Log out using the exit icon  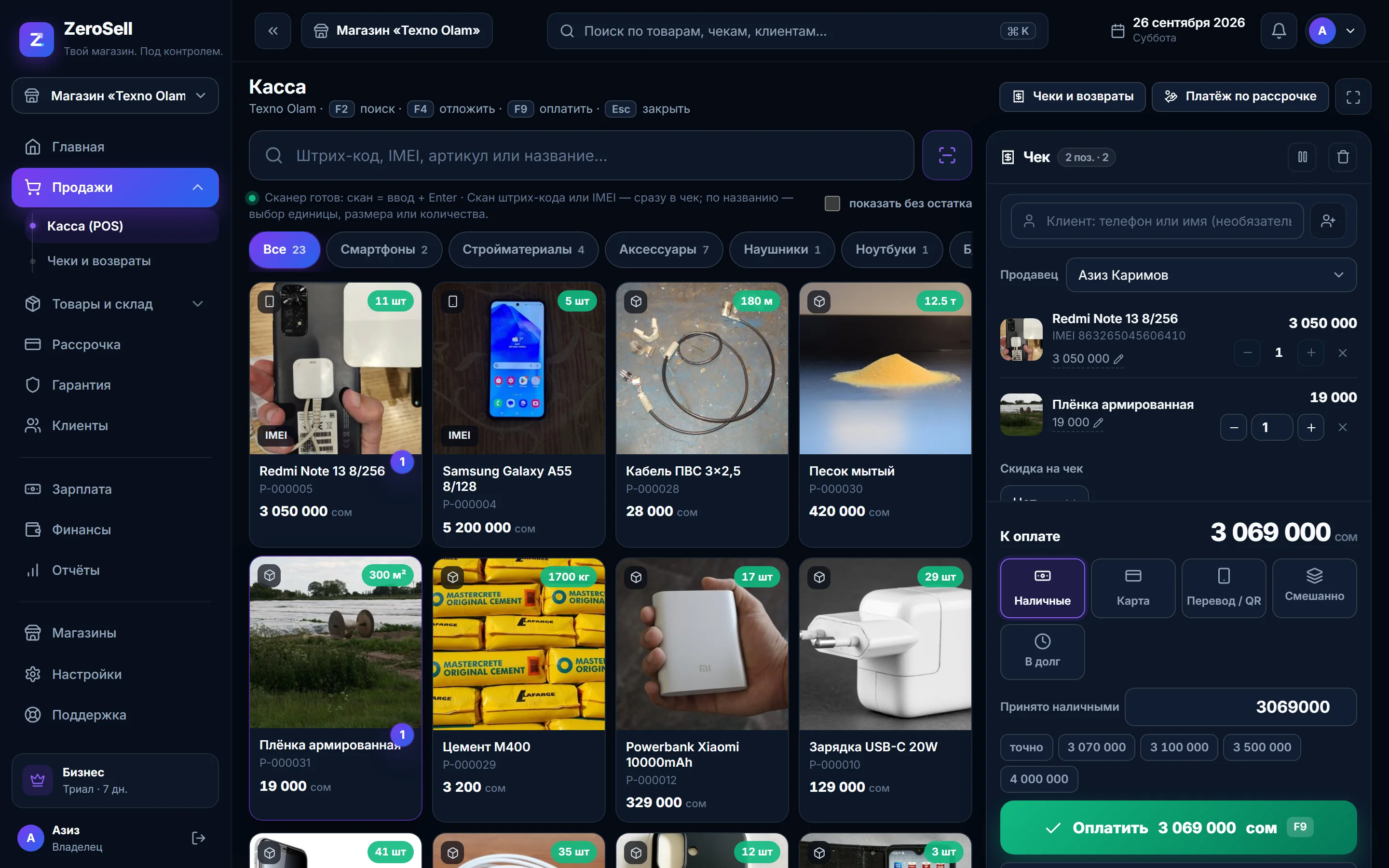[198, 838]
